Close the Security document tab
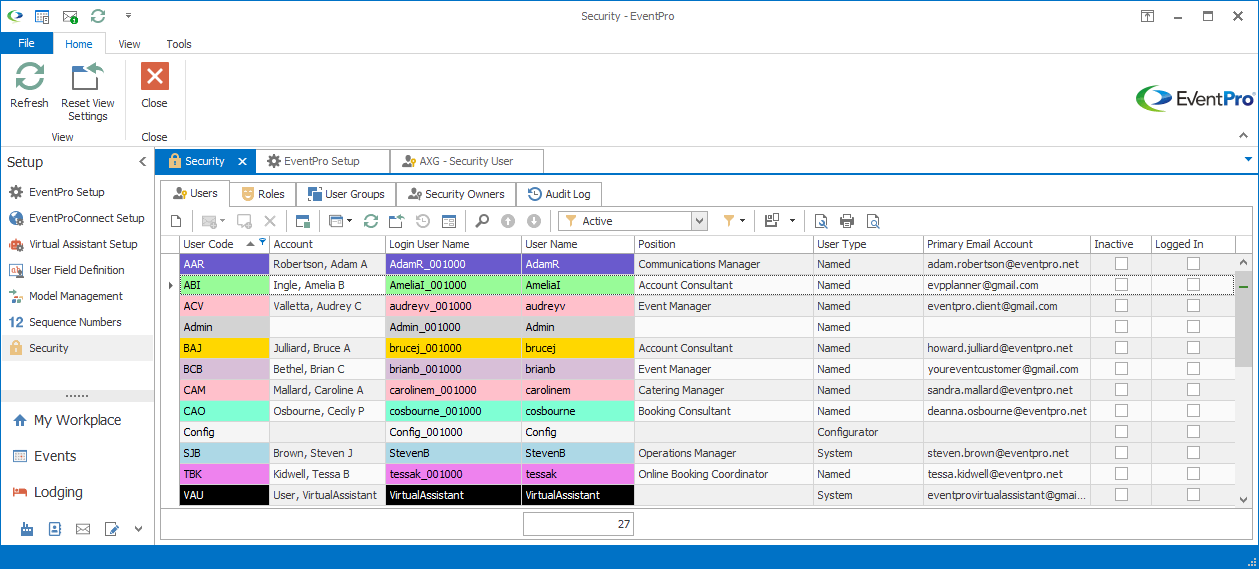 click(x=242, y=161)
